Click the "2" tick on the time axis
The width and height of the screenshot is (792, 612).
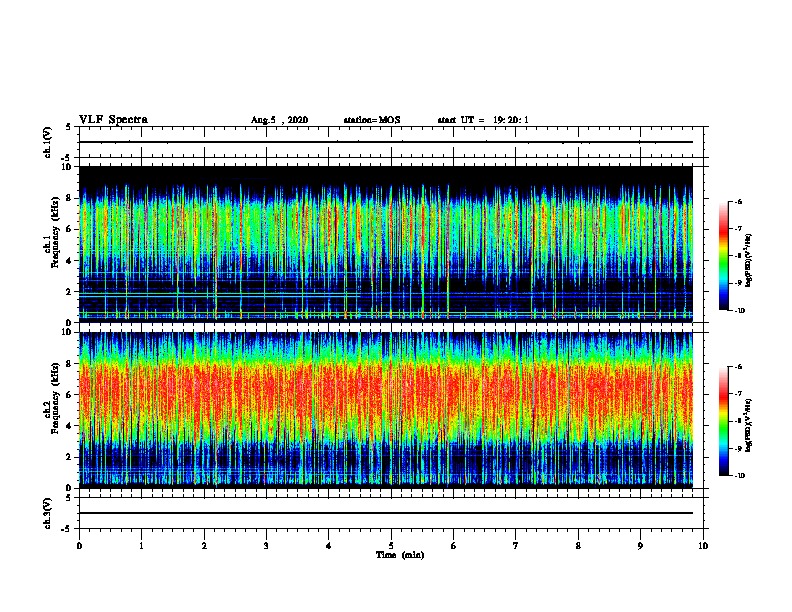(x=204, y=546)
